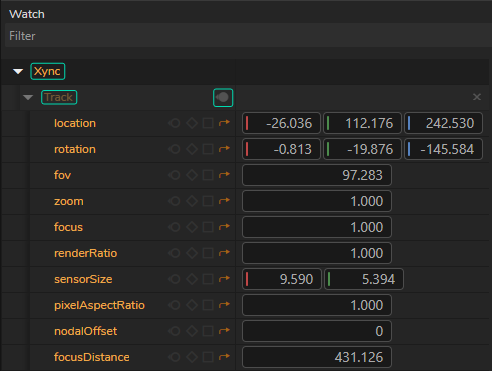Toggle the square icon on nodalOffset row
Screen dimensions: 492x371
pos(208,331)
